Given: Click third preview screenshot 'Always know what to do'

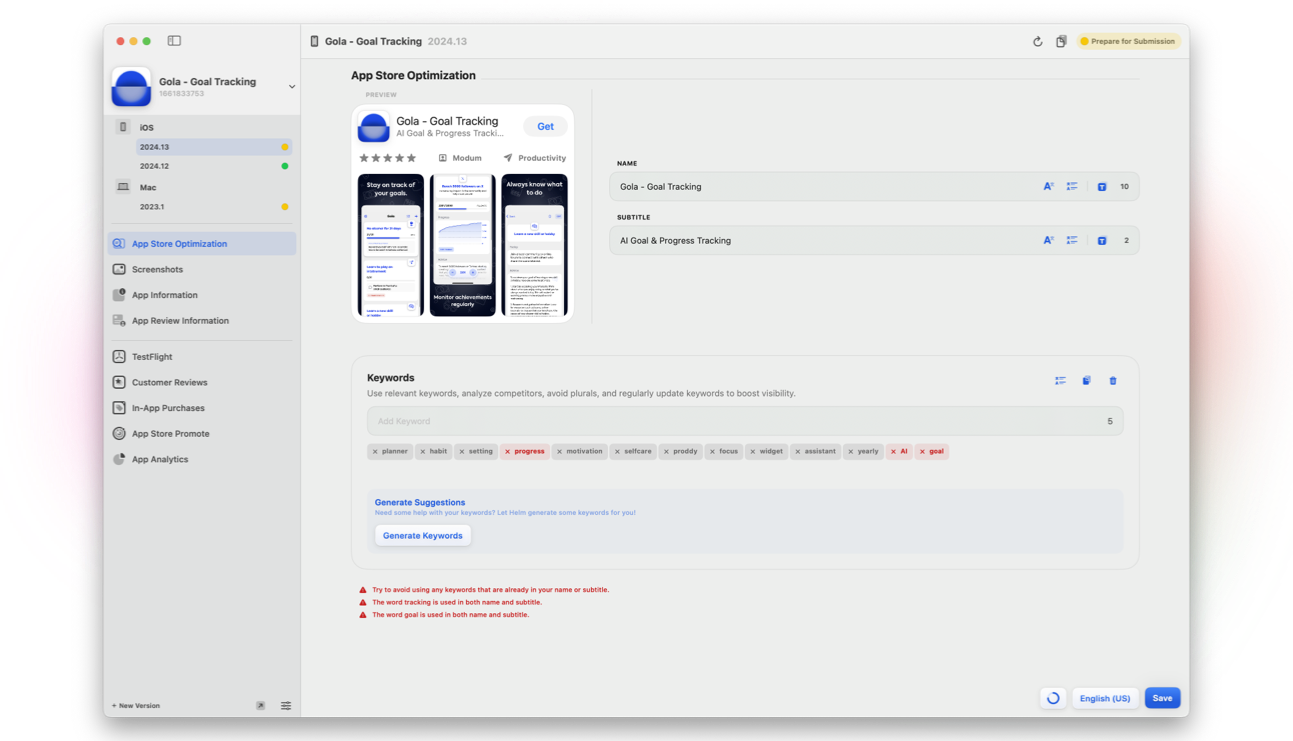Looking at the screenshot, I should coord(534,245).
